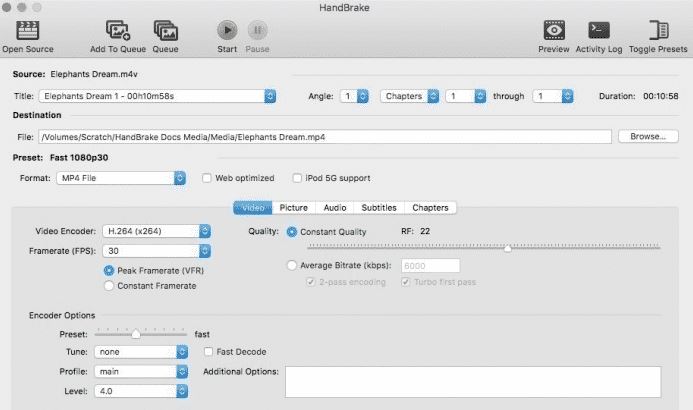Click the encoder Preset speed slider handle
This screenshot has width=693, height=410.
point(136,334)
